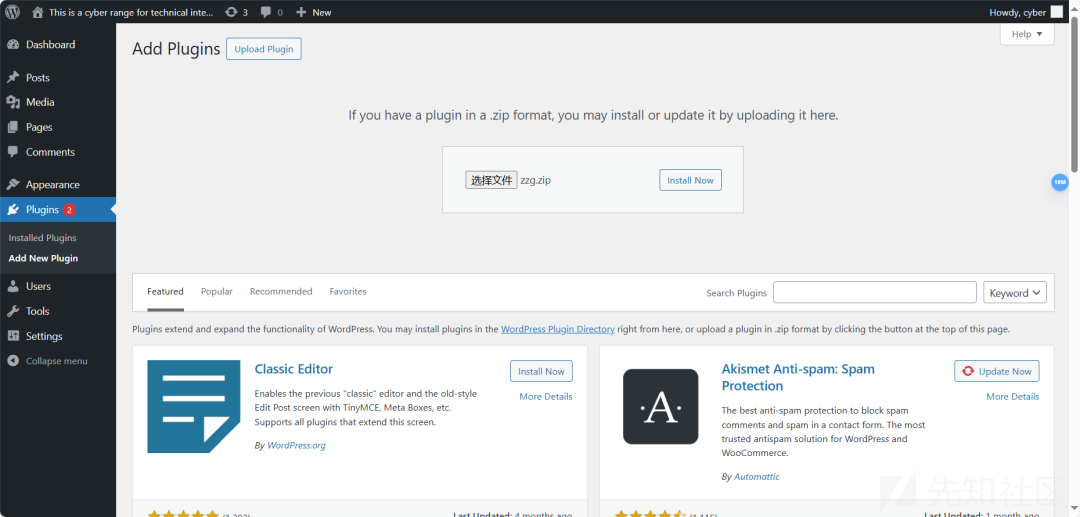Click the Add Plugins page heading

point(176,49)
